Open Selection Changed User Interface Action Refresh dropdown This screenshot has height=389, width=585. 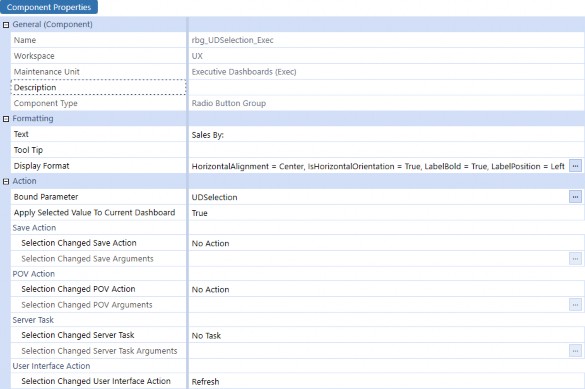[386, 381]
